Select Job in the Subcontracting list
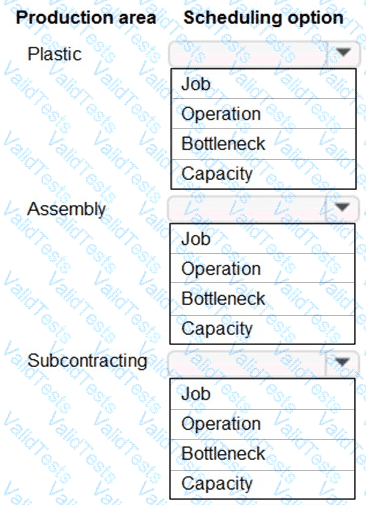The width and height of the screenshot is (366, 505). 263,394
